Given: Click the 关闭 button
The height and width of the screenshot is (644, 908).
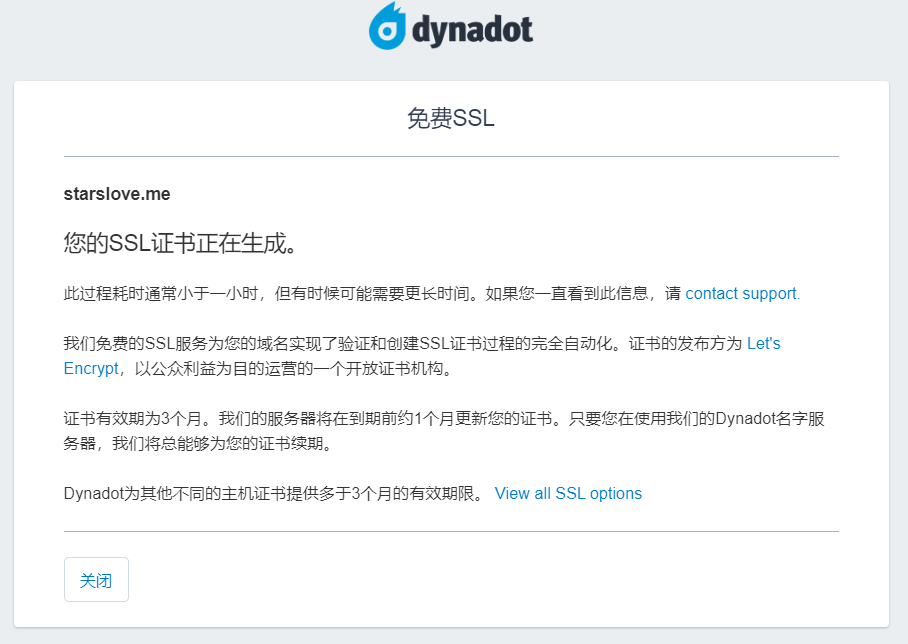Looking at the screenshot, I should pos(96,579).
